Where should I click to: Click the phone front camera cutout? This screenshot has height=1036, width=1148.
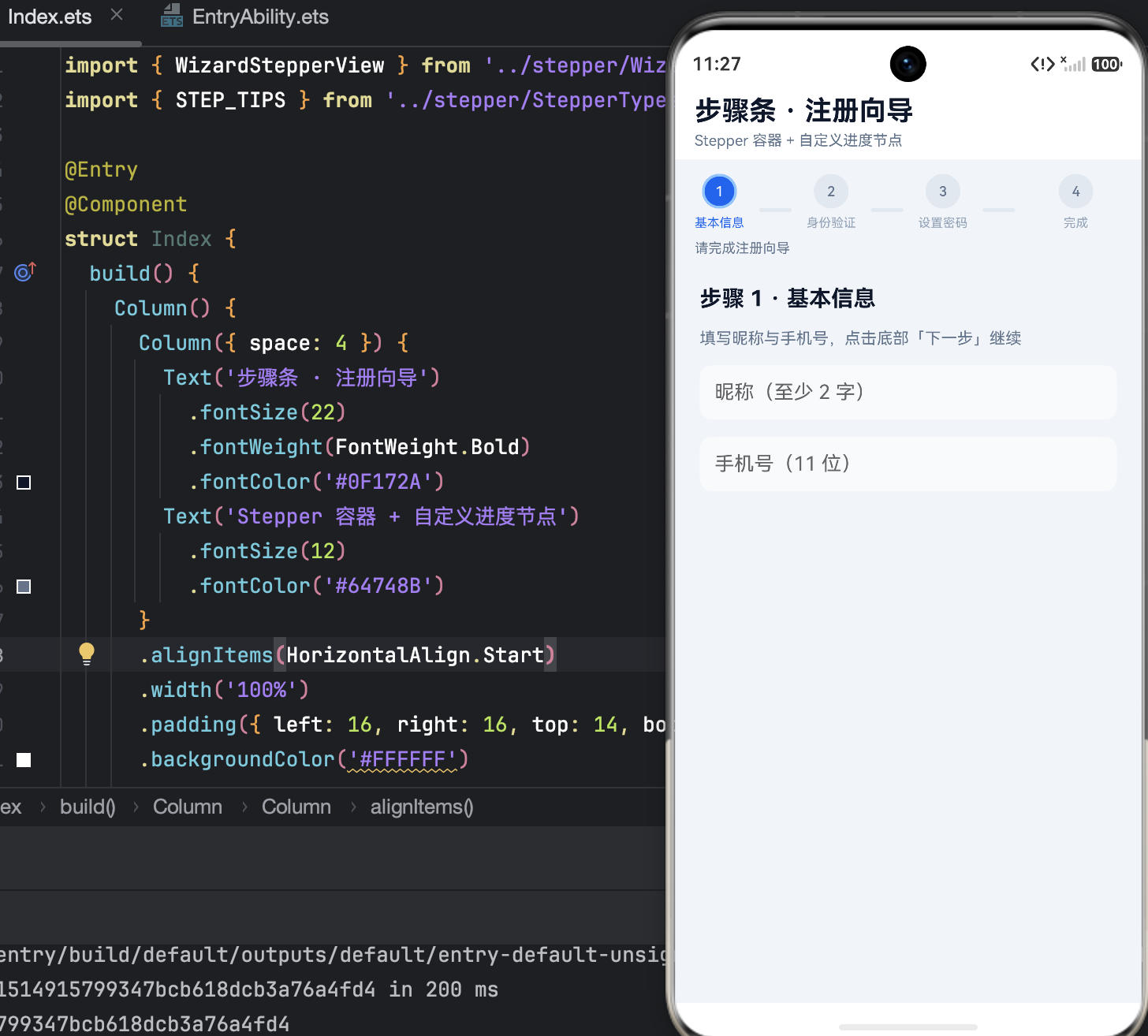click(908, 64)
